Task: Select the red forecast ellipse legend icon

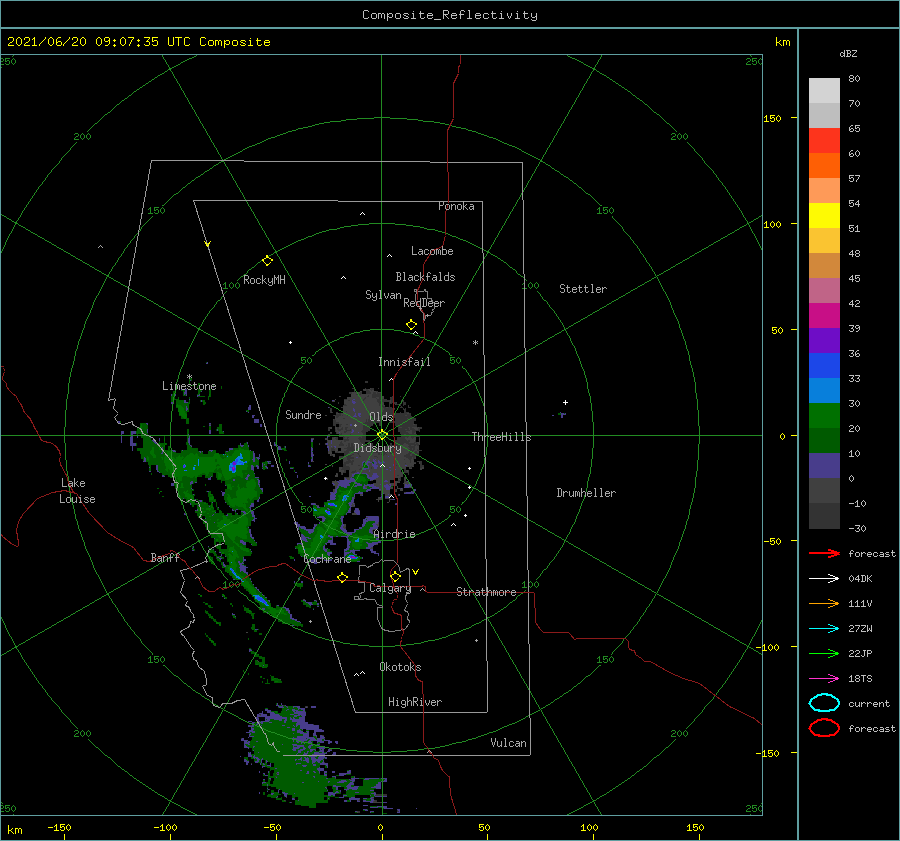Action: click(824, 728)
